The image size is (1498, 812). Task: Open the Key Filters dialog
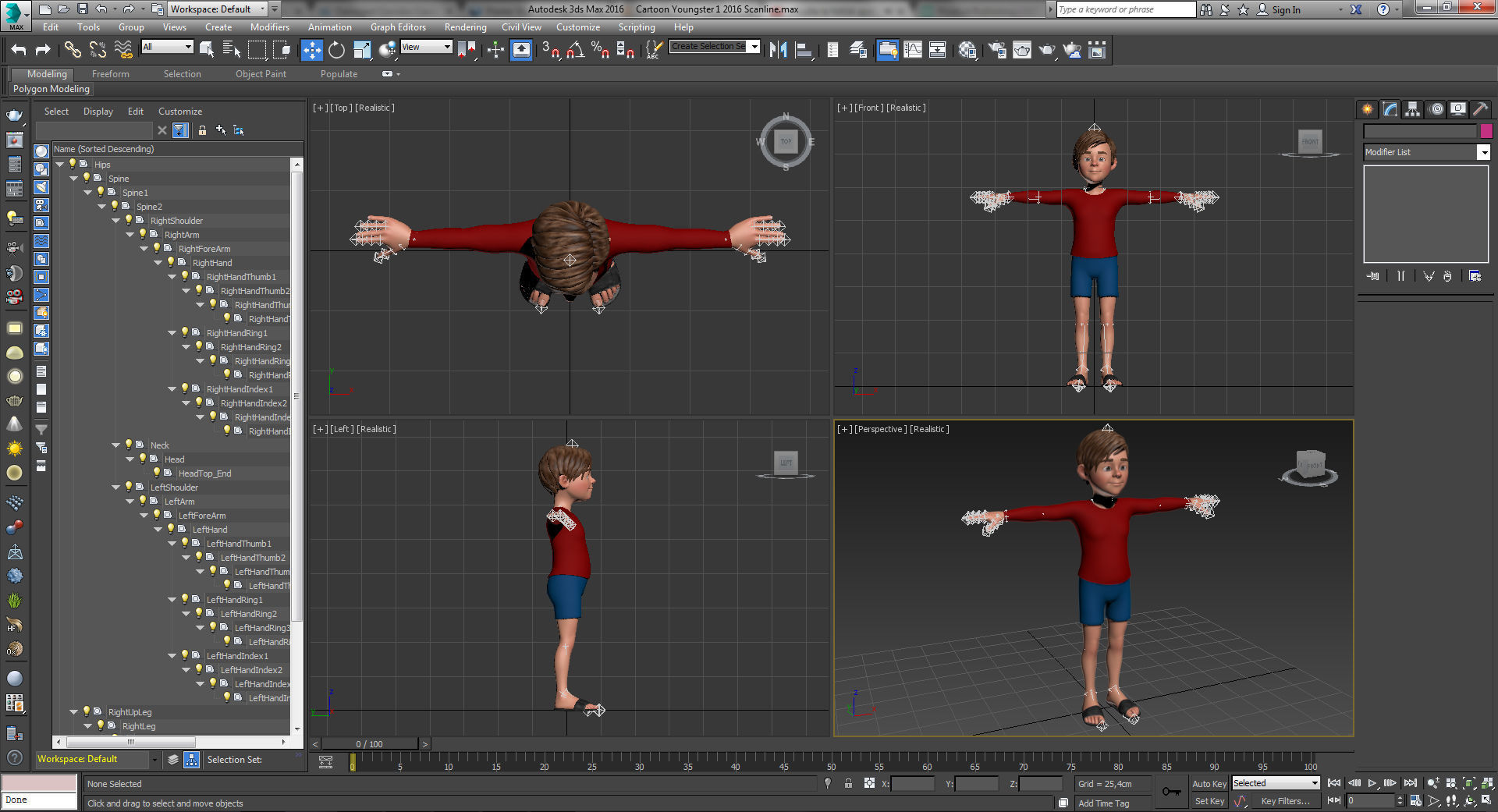pyautogui.click(x=1286, y=801)
